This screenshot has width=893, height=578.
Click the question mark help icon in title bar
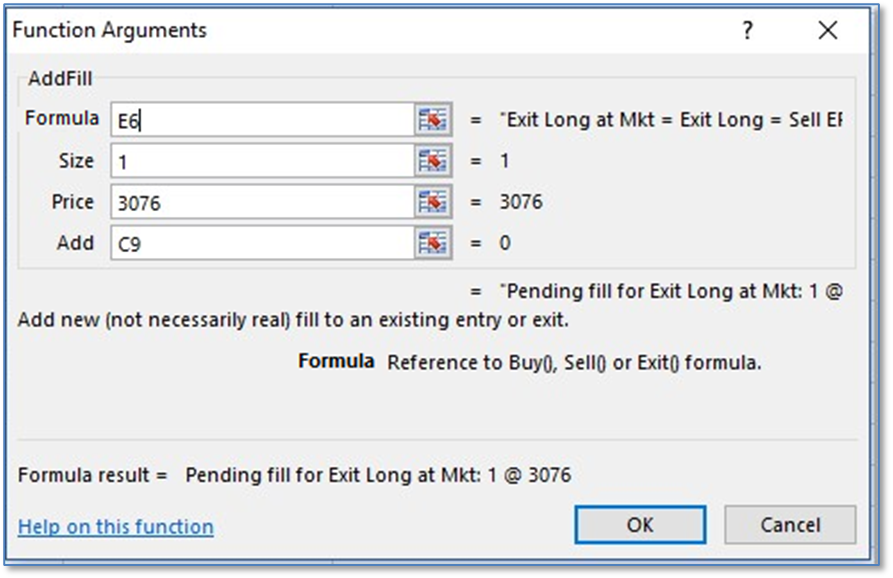click(x=747, y=31)
